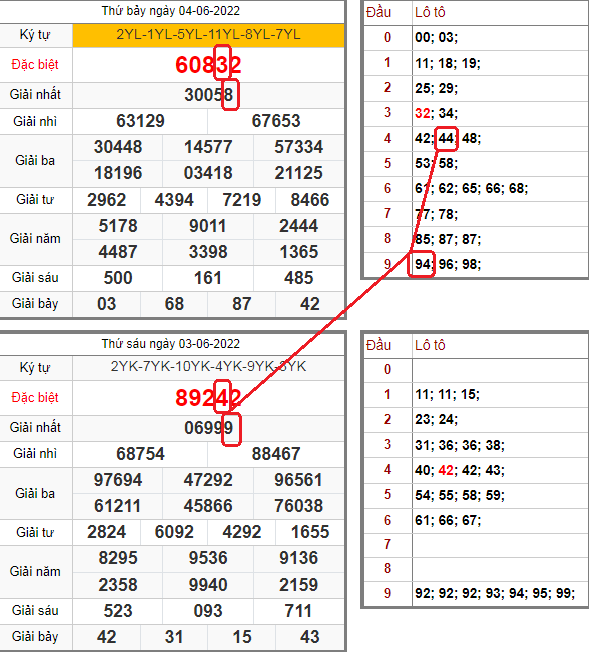Click fifth prize number 2358
The image size is (589, 652).
(x=118, y=585)
